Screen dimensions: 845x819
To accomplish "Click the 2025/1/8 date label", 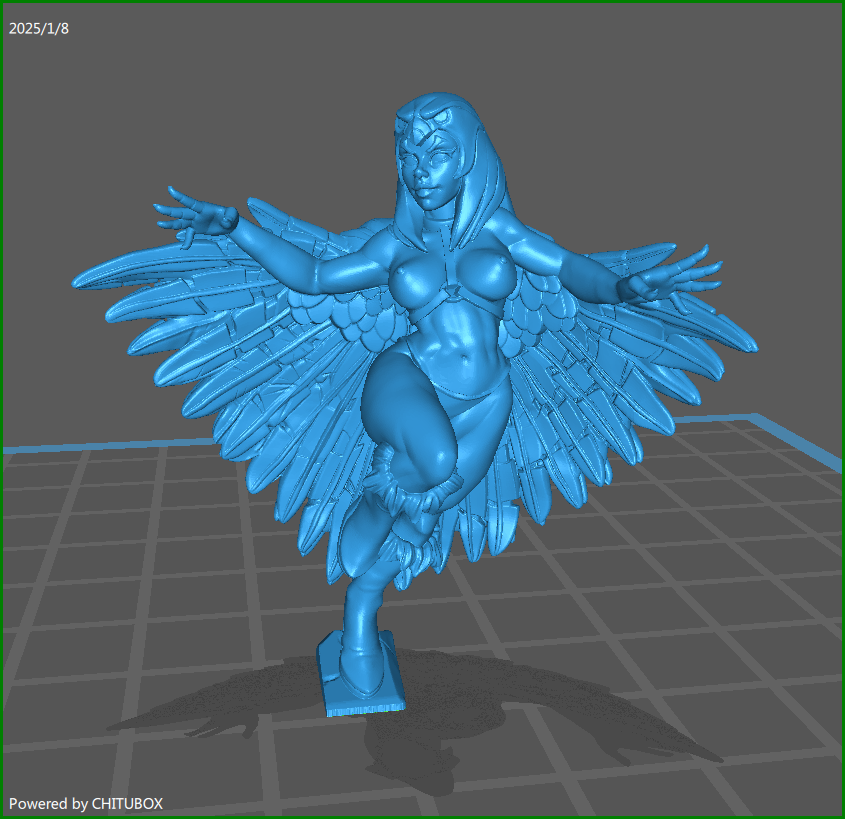I will 39,28.
